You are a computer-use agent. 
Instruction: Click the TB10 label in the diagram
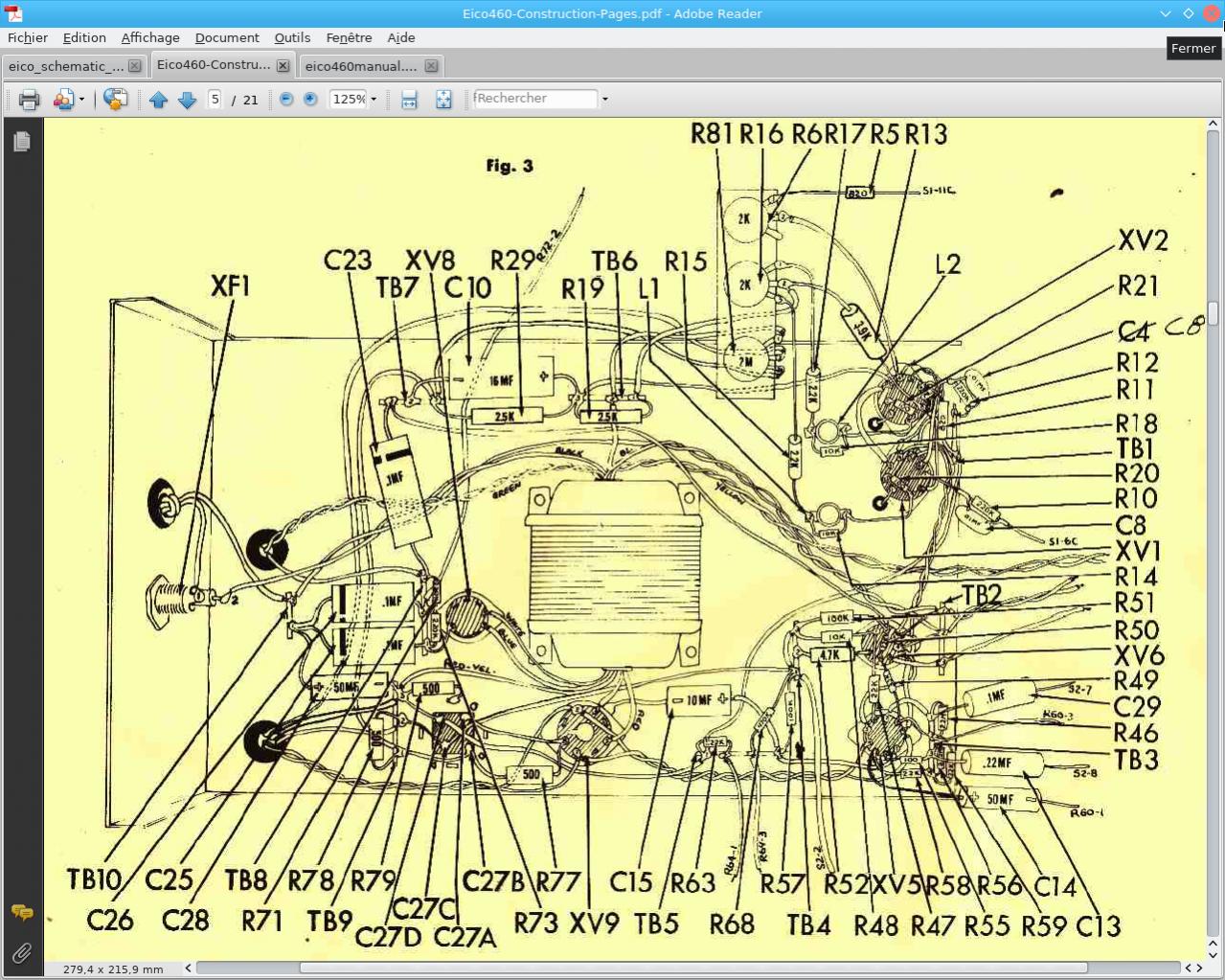point(95,879)
